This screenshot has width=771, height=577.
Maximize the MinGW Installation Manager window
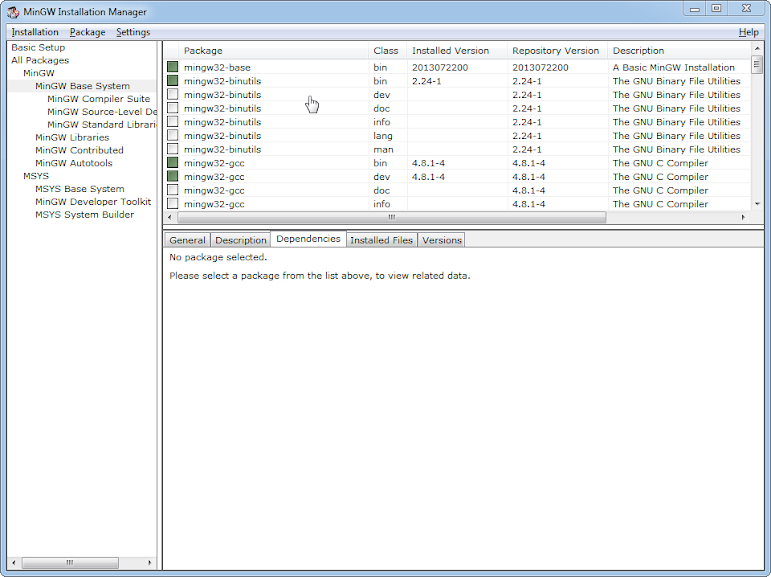[x=716, y=9]
